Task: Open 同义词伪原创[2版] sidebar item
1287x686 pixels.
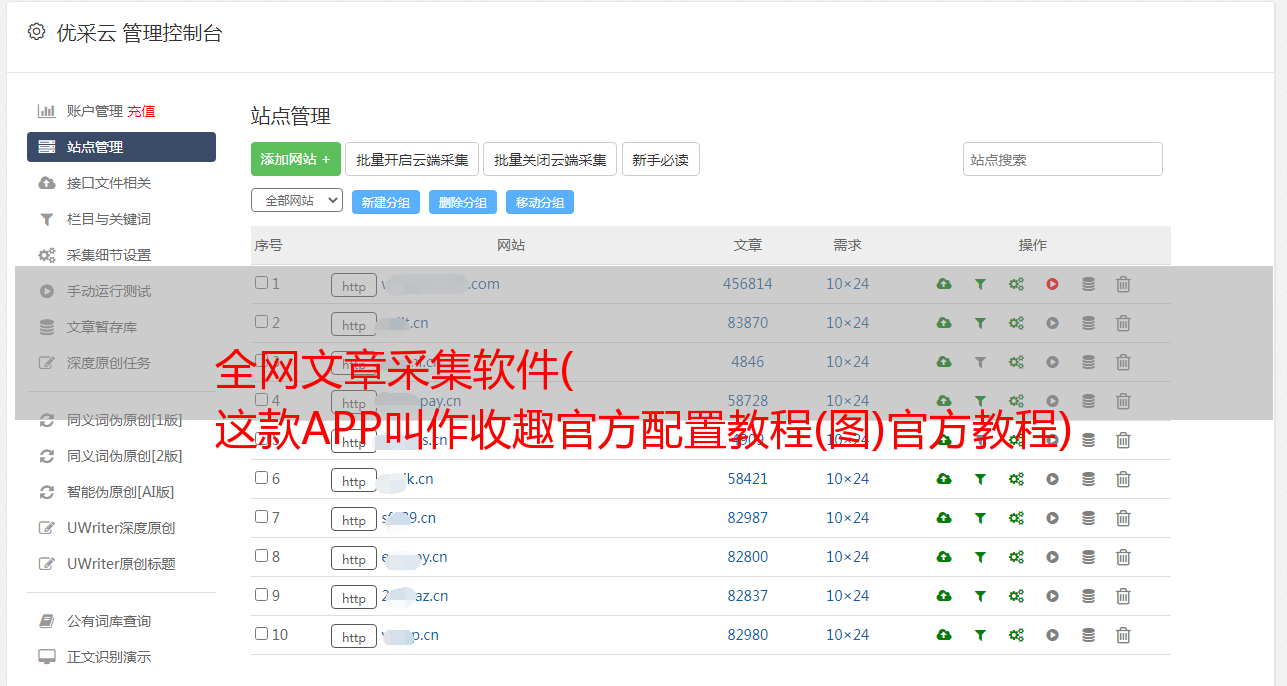Action: 125,456
